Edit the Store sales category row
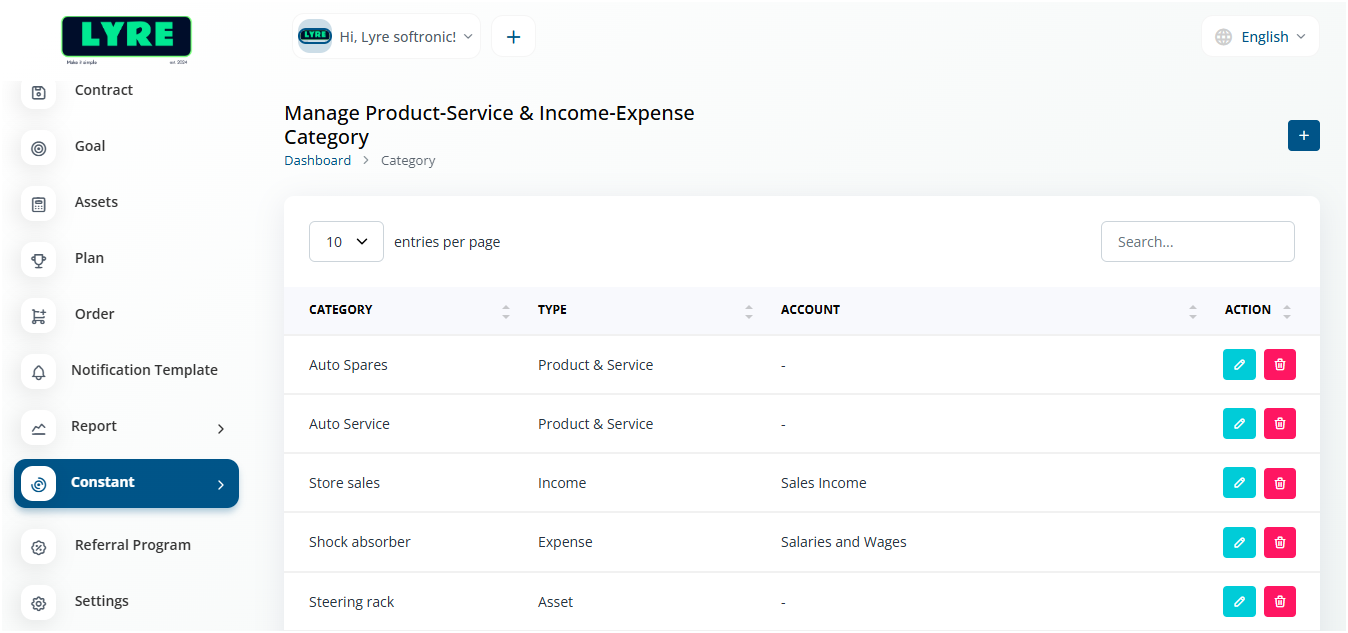Image resolution: width=1348 pixels, height=633 pixels. (1239, 483)
